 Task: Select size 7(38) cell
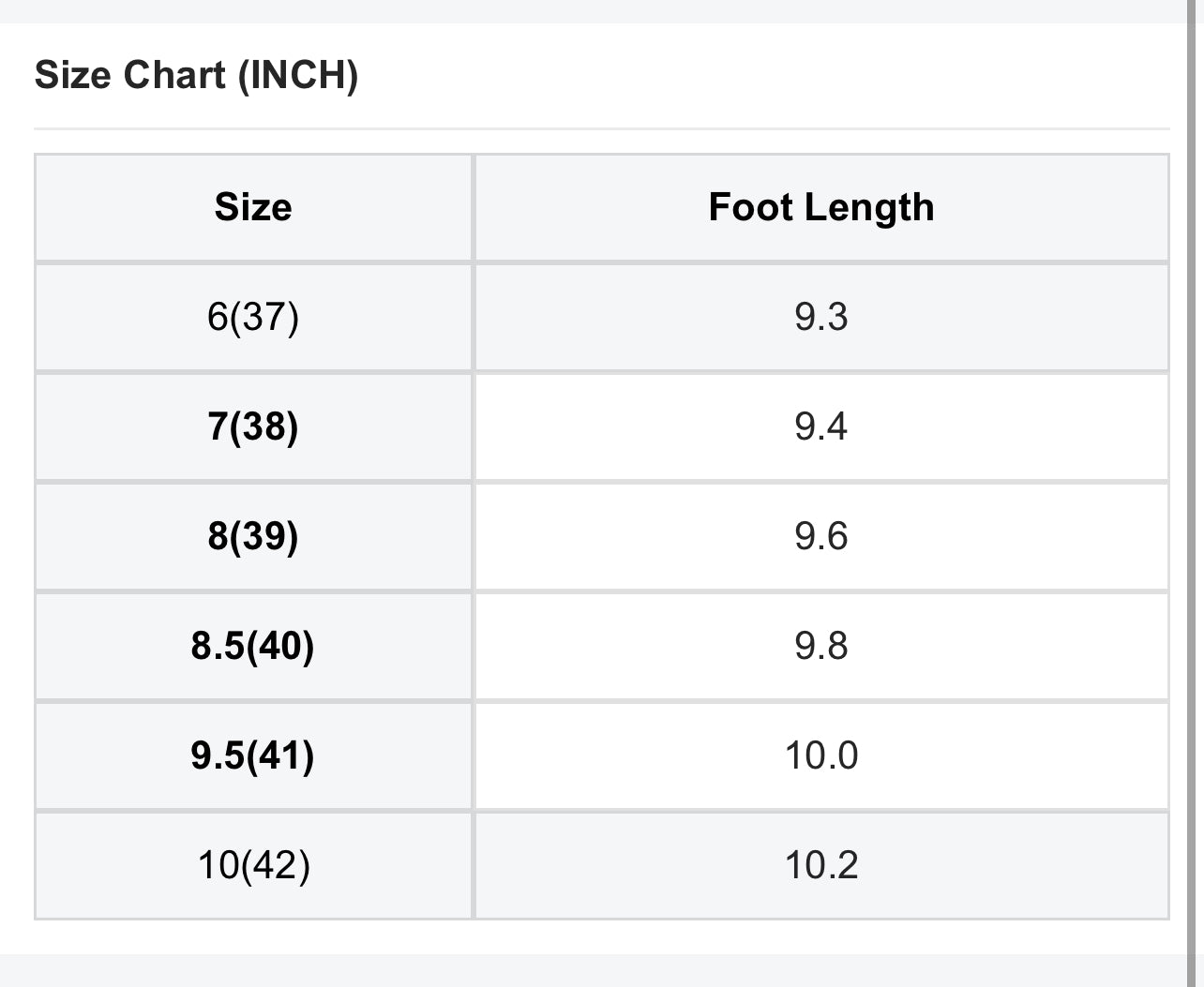click(253, 426)
